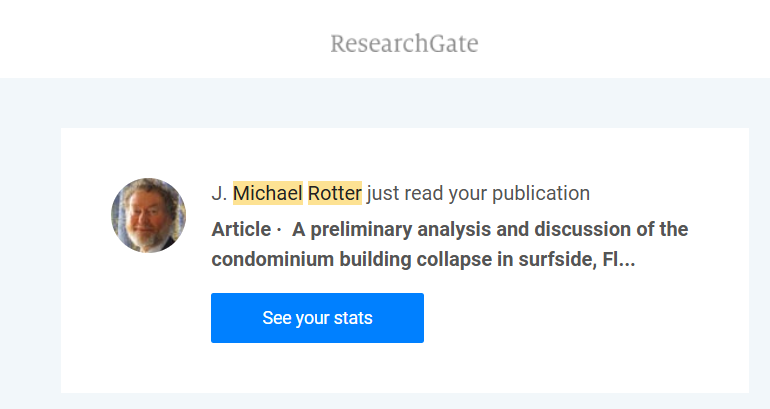Click the bold "Article" type label
This screenshot has width=770, height=409.
pos(241,229)
